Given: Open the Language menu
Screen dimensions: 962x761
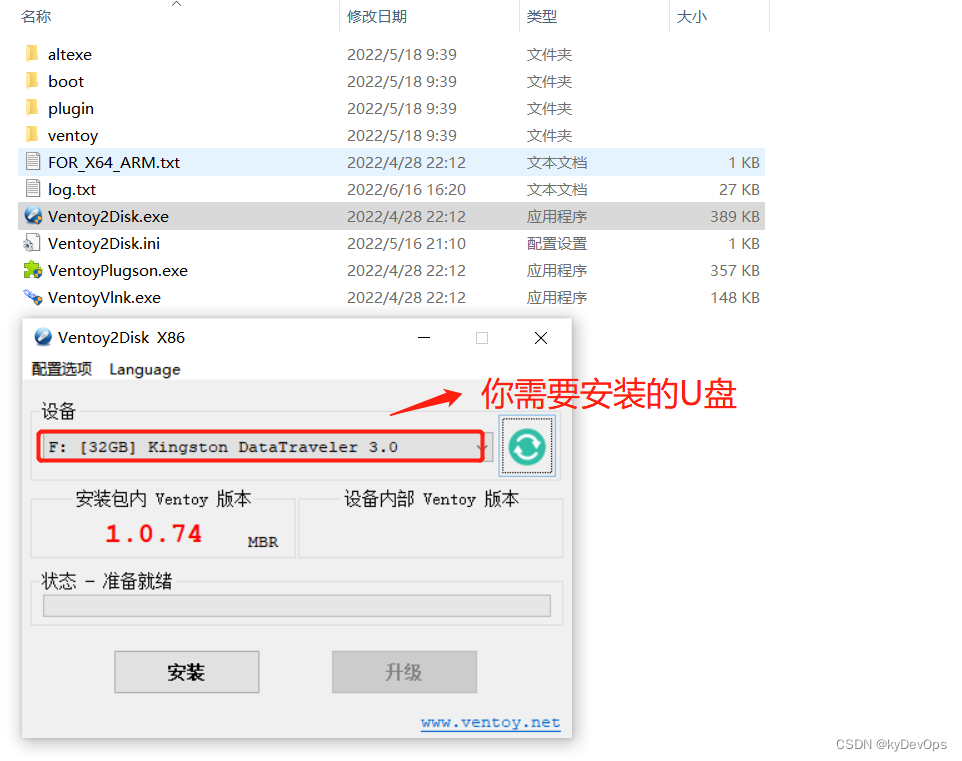Looking at the screenshot, I should (x=145, y=369).
